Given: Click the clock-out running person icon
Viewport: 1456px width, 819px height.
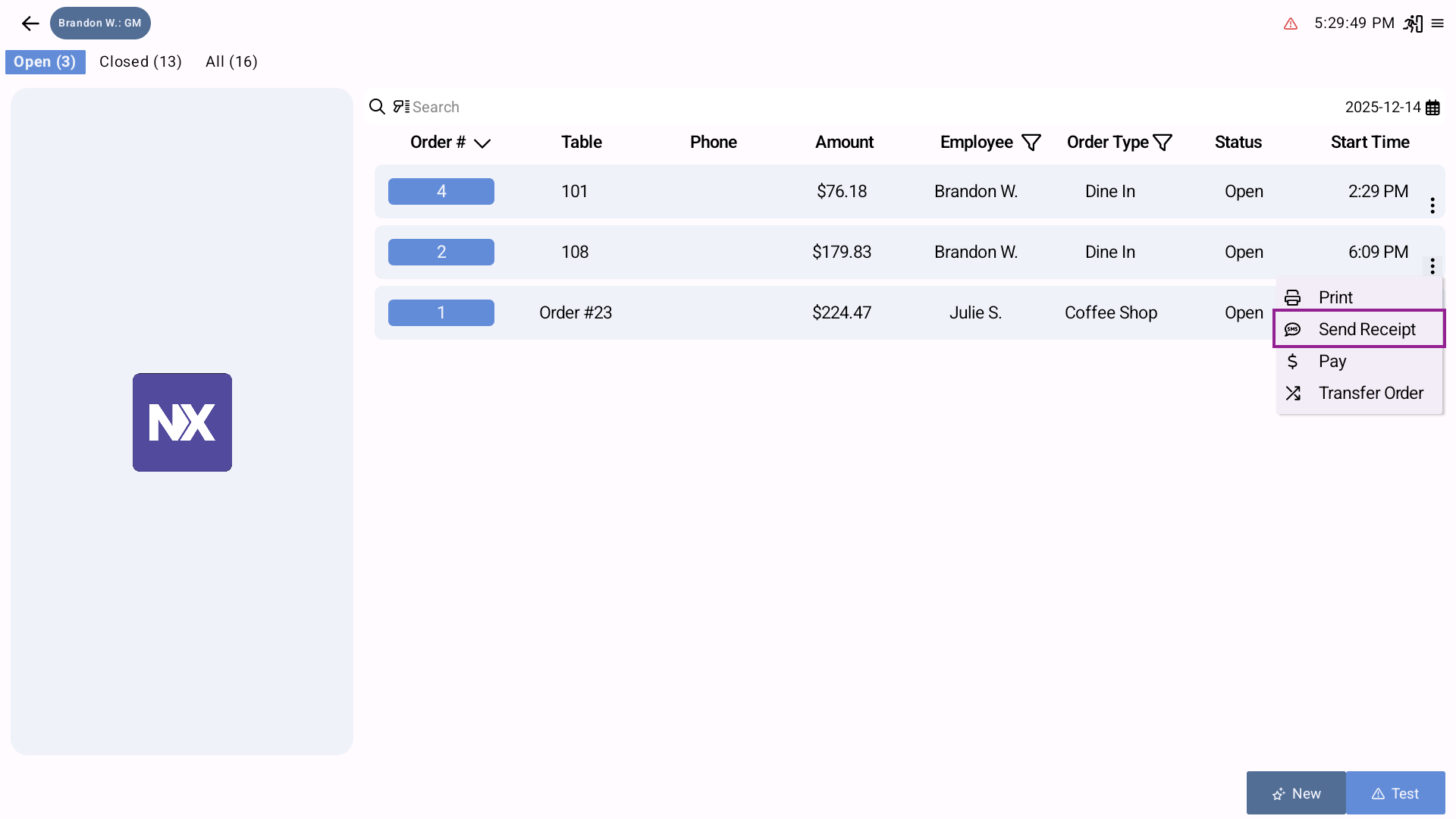Looking at the screenshot, I should click(1413, 24).
